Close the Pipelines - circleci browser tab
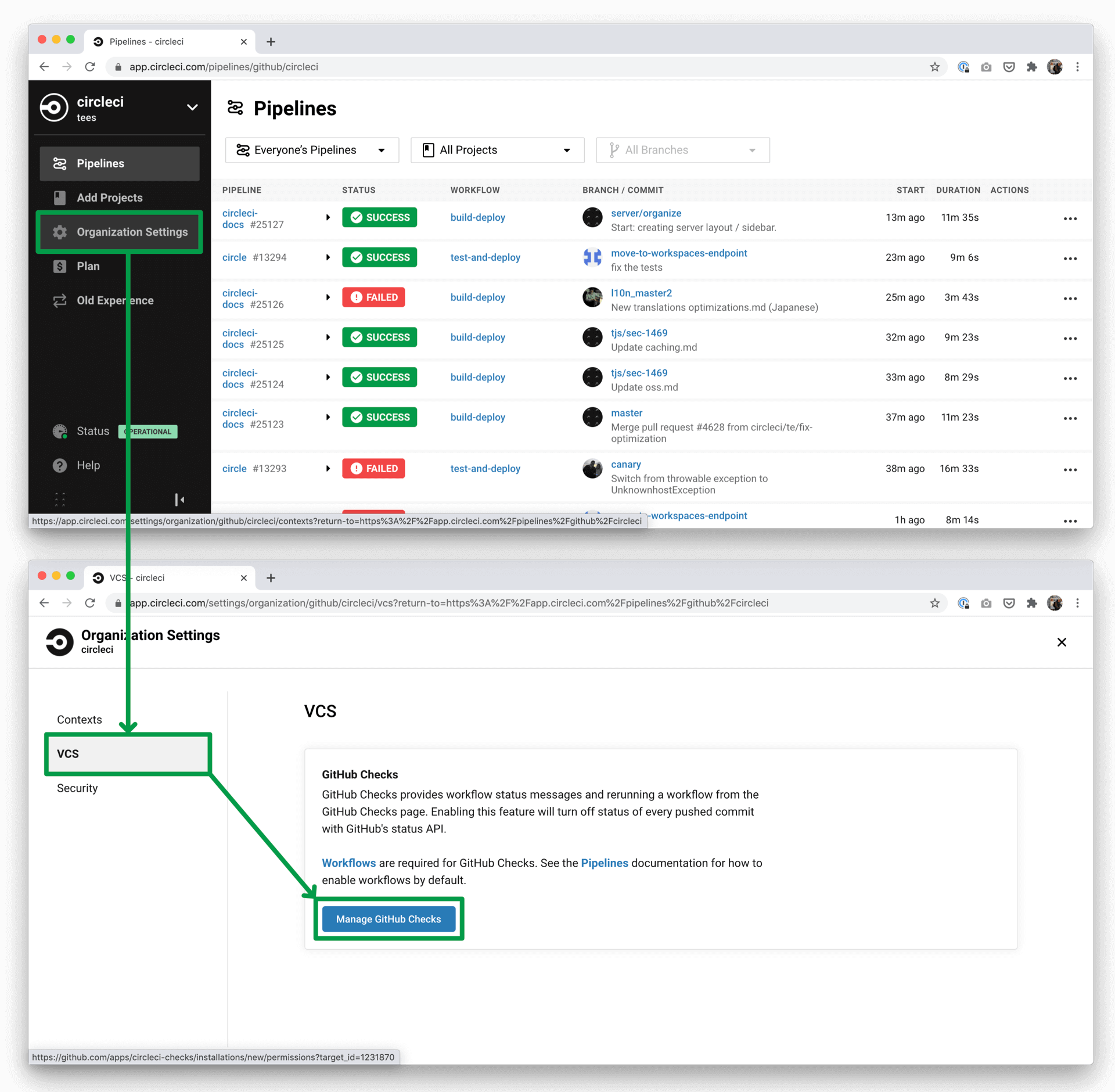This screenshot has width=1115, height=1092. [243, 42]
